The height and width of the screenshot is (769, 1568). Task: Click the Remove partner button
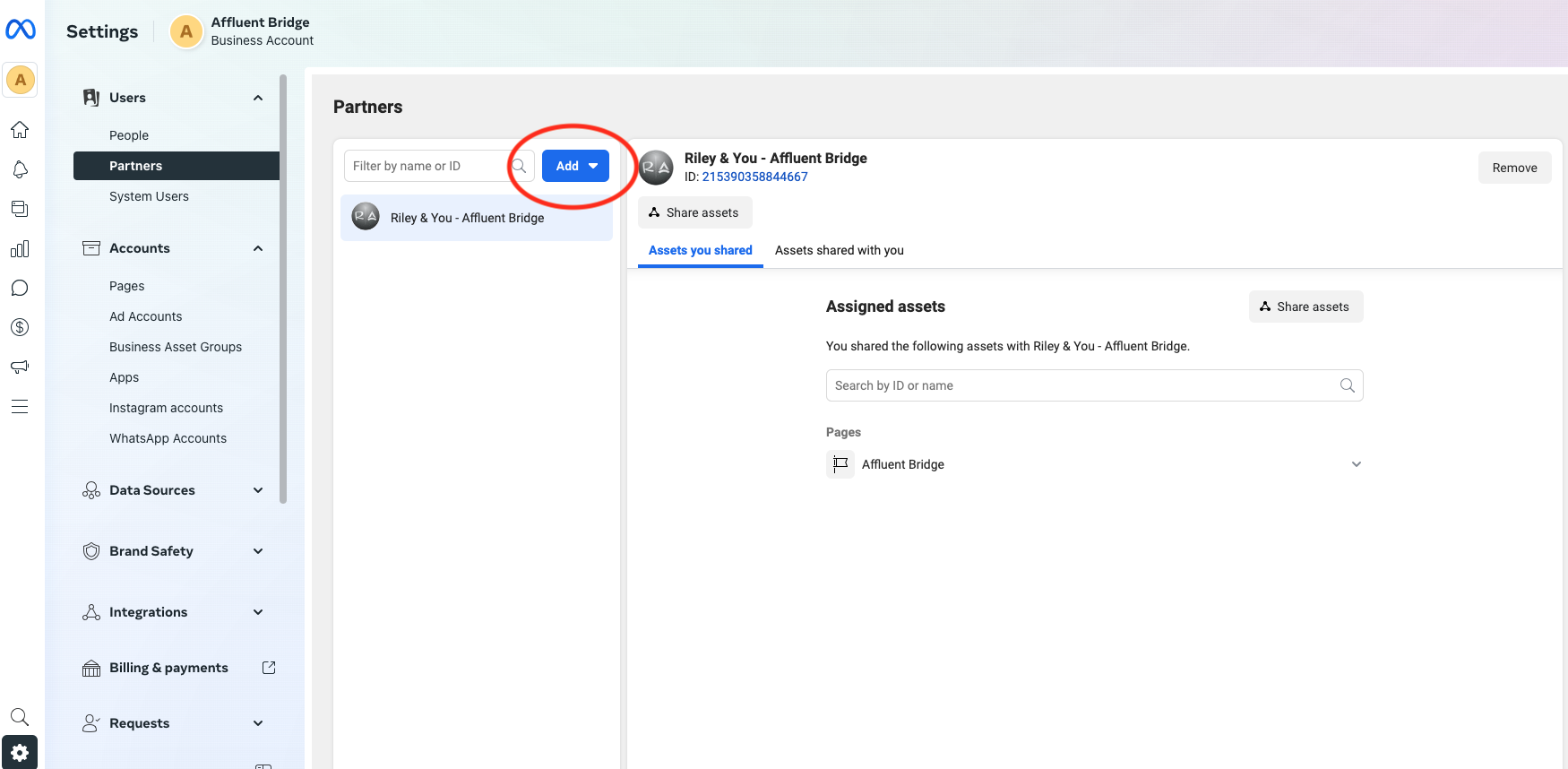1514,168
